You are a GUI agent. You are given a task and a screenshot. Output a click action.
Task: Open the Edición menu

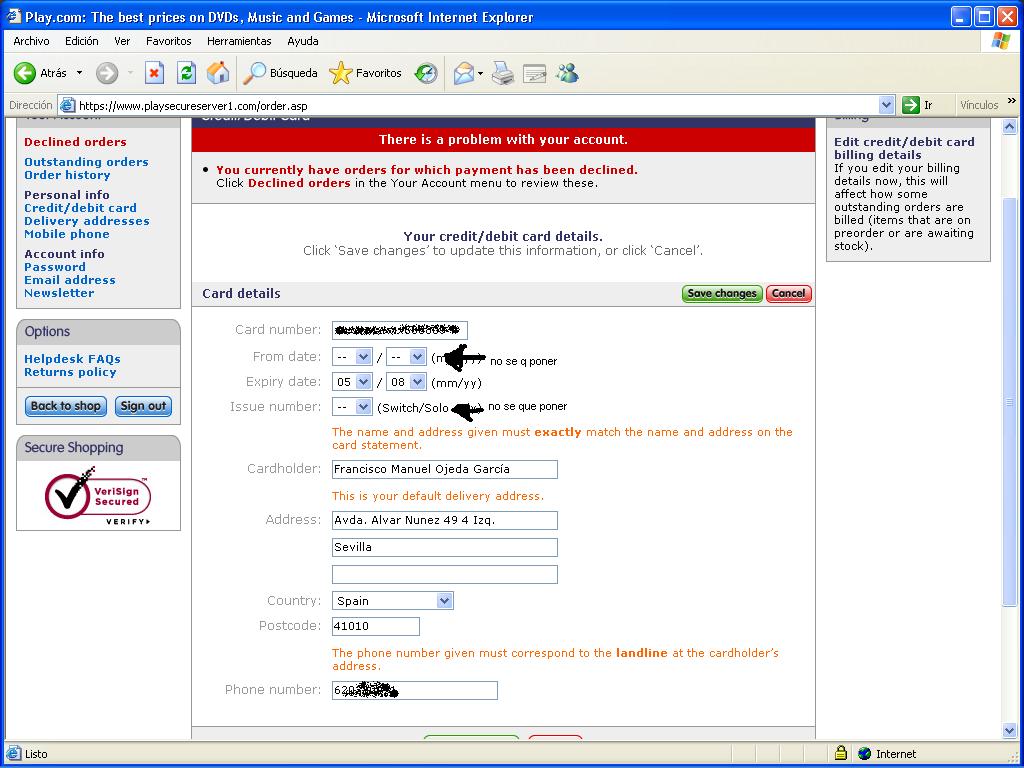[82, 40]
